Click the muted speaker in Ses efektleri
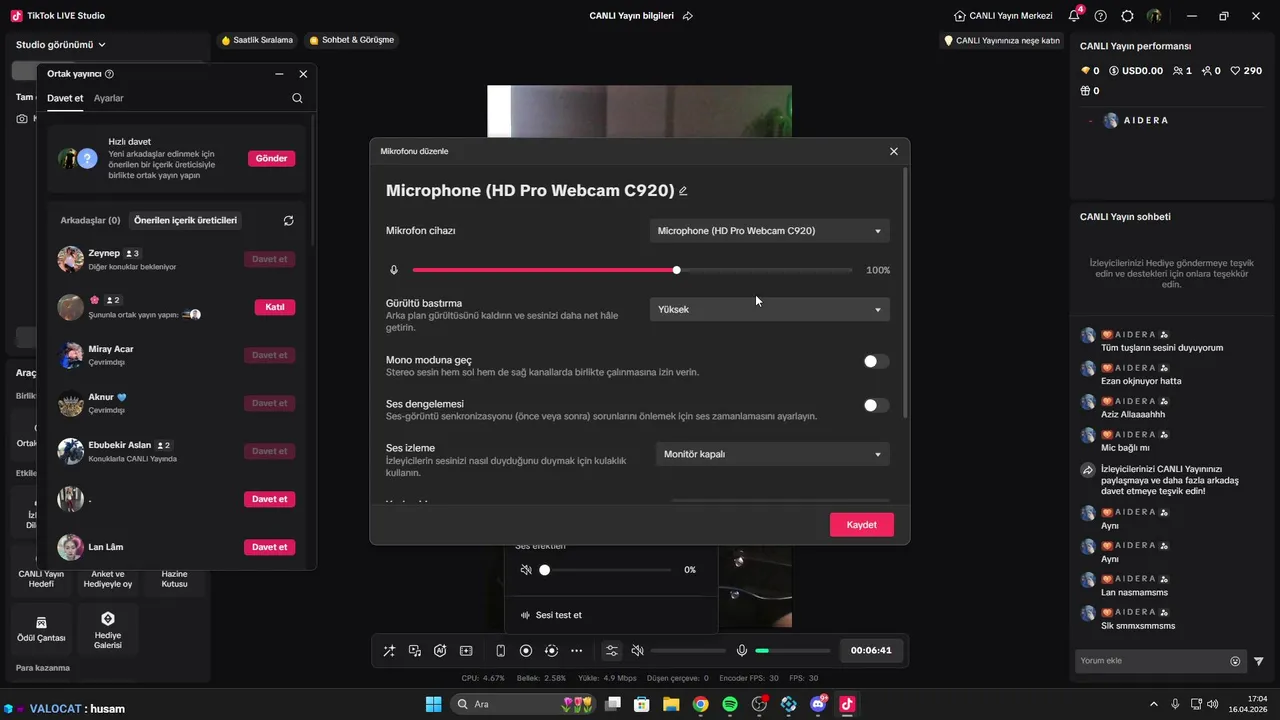Image resolution: width=1280 pixels, height=720 pixels. click(526, 570)
